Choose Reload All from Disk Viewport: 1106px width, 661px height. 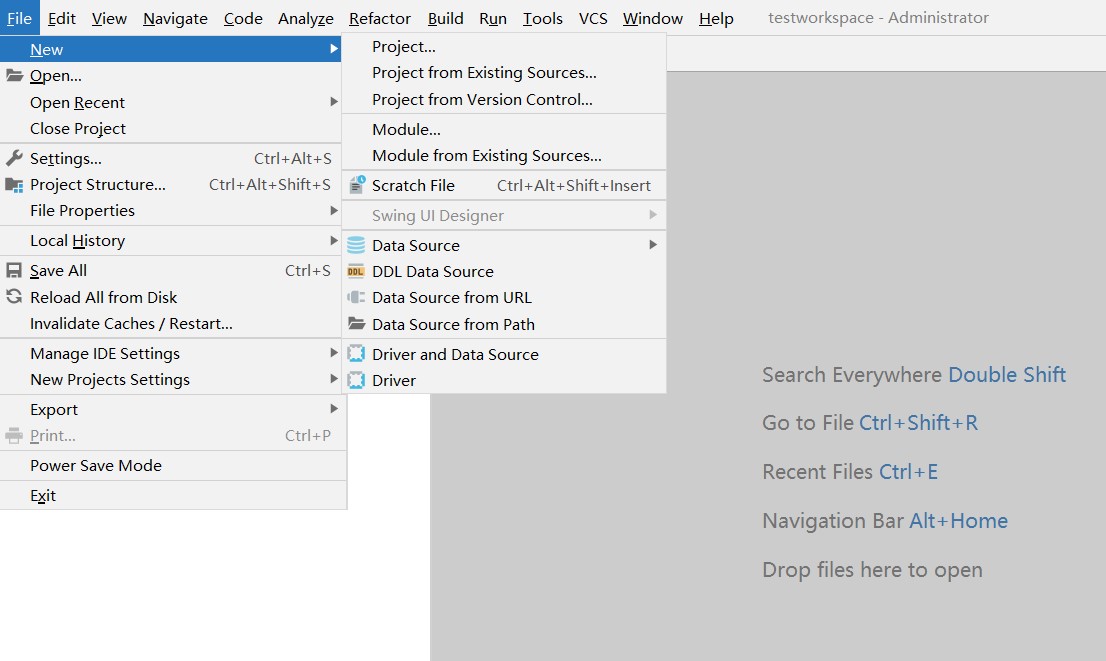click(x=171, y=298)
